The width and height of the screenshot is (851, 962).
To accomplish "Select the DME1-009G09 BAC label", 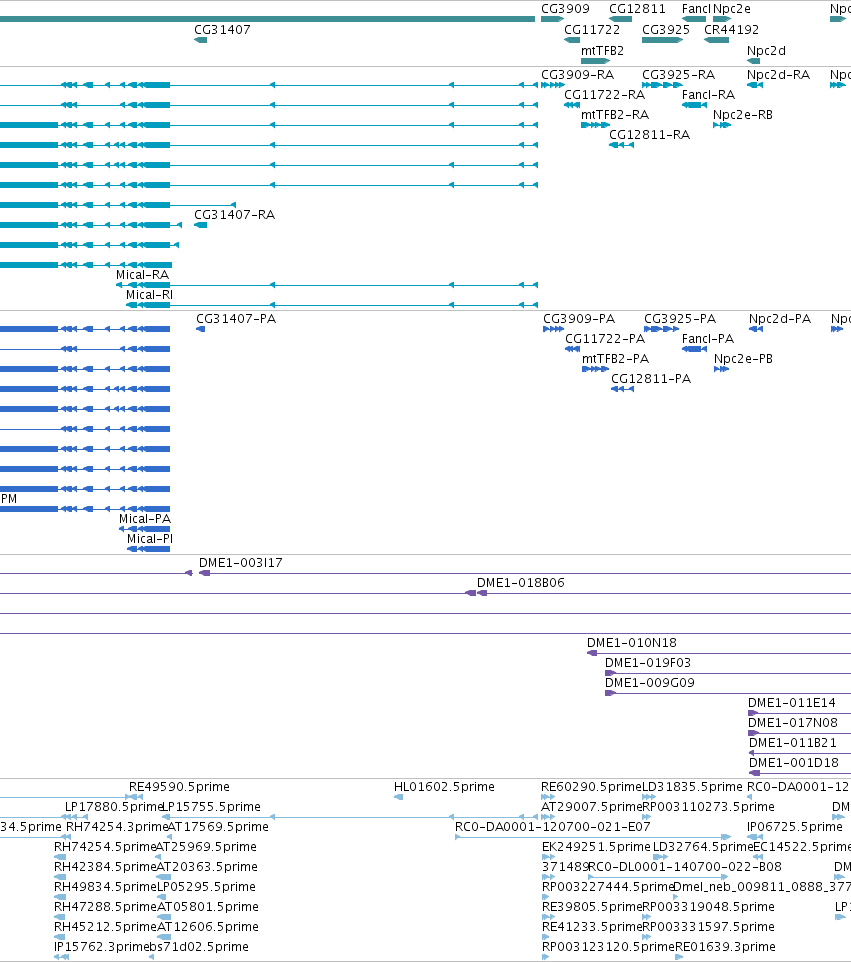I will tap(650, 683).
